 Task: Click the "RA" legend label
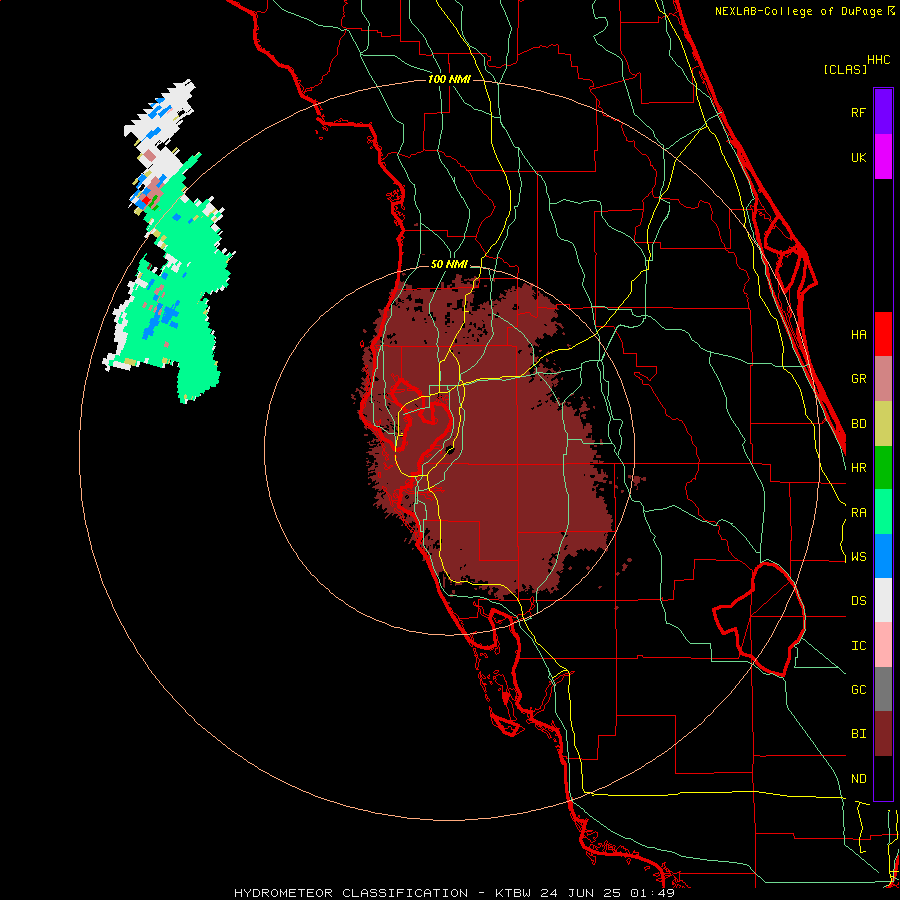pos(858,513)
